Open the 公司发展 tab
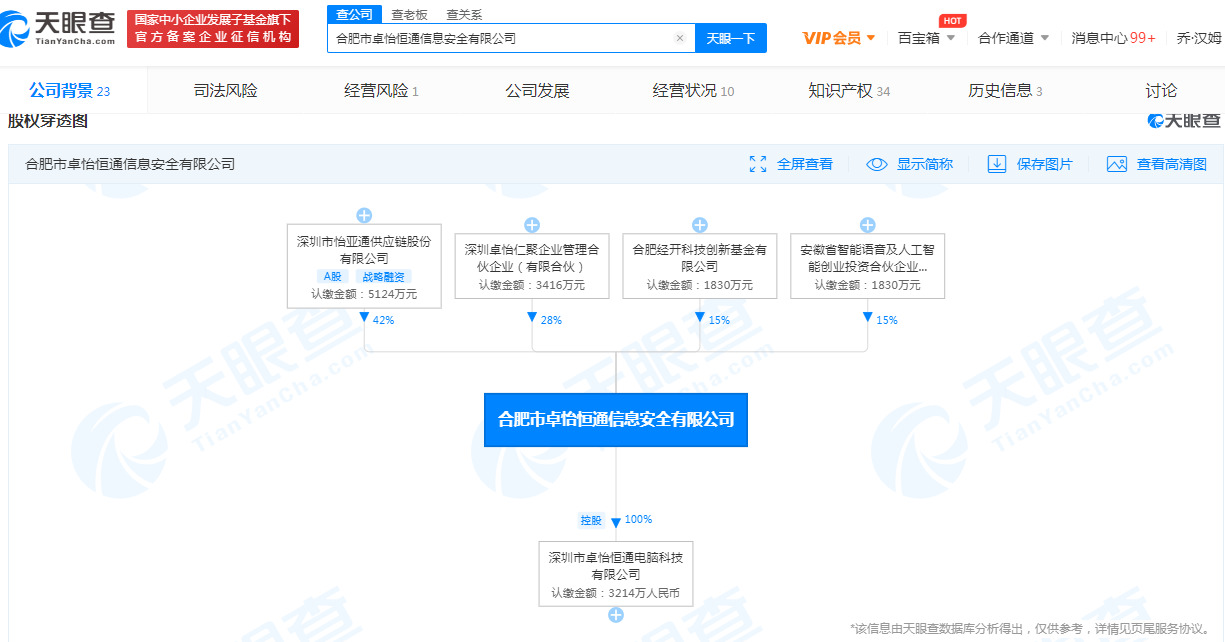The width and height of the screenshot is (1225, 642). (x=537, y=91)
